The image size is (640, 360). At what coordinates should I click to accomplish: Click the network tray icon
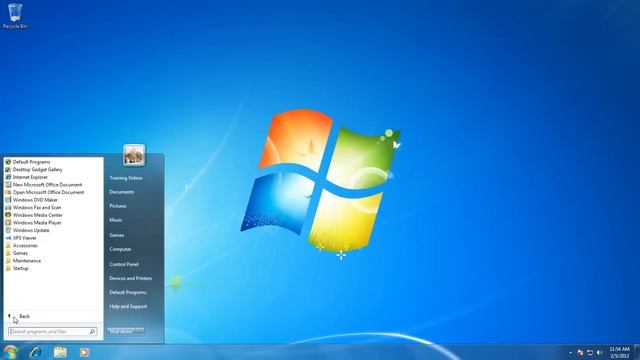[x=590, y=353]
